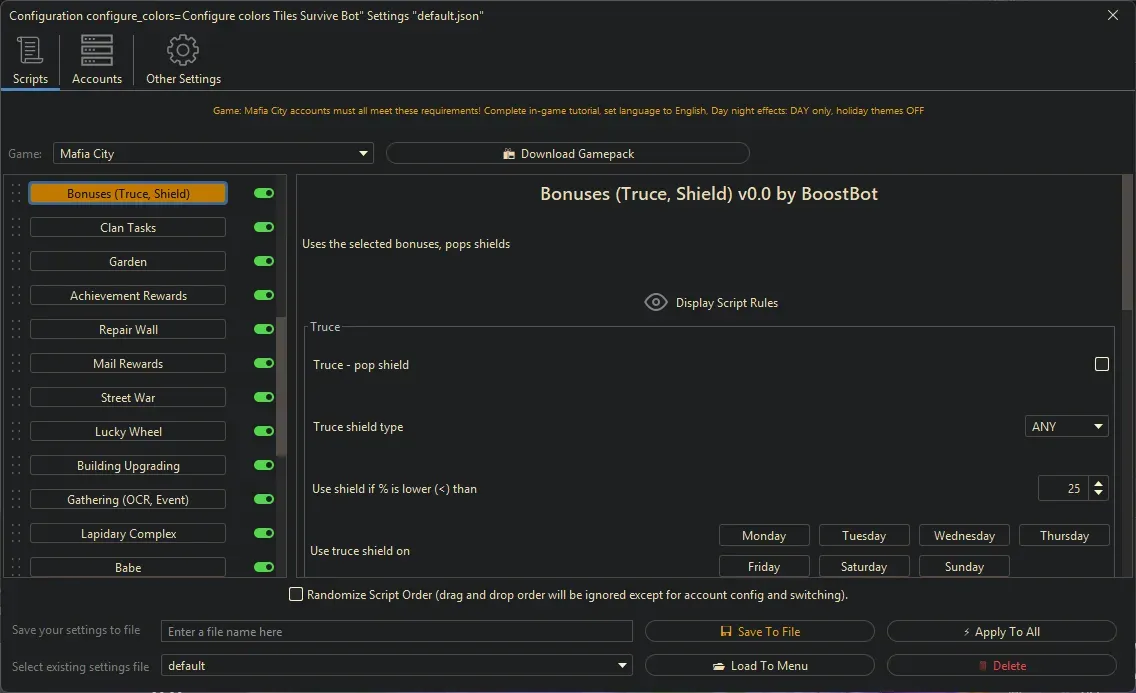Click drag handle beside Lucky Wheel script

tap(16, 432)
